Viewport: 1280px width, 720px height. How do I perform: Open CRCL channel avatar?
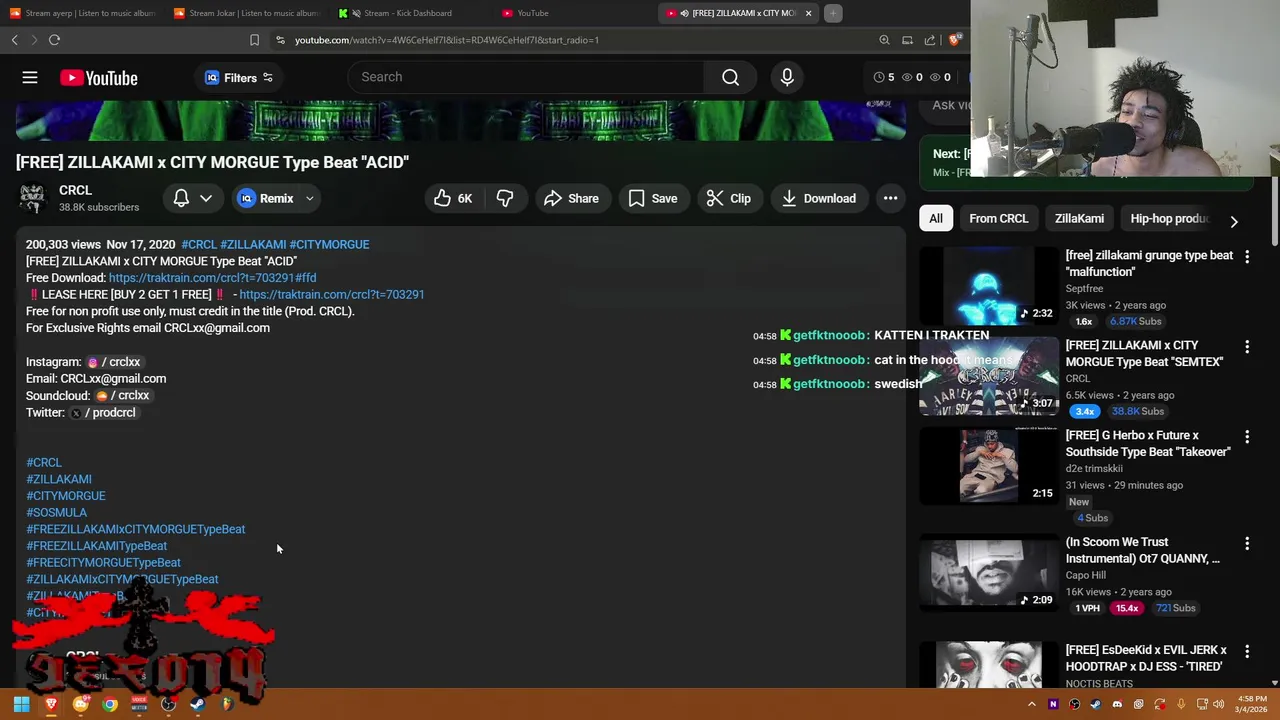pyautogui.click(x=33, y=198)
